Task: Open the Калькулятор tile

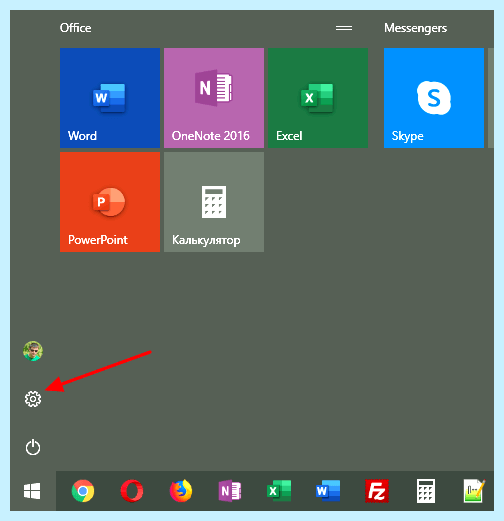Action: pyautogui.click(x=214, y=202)
